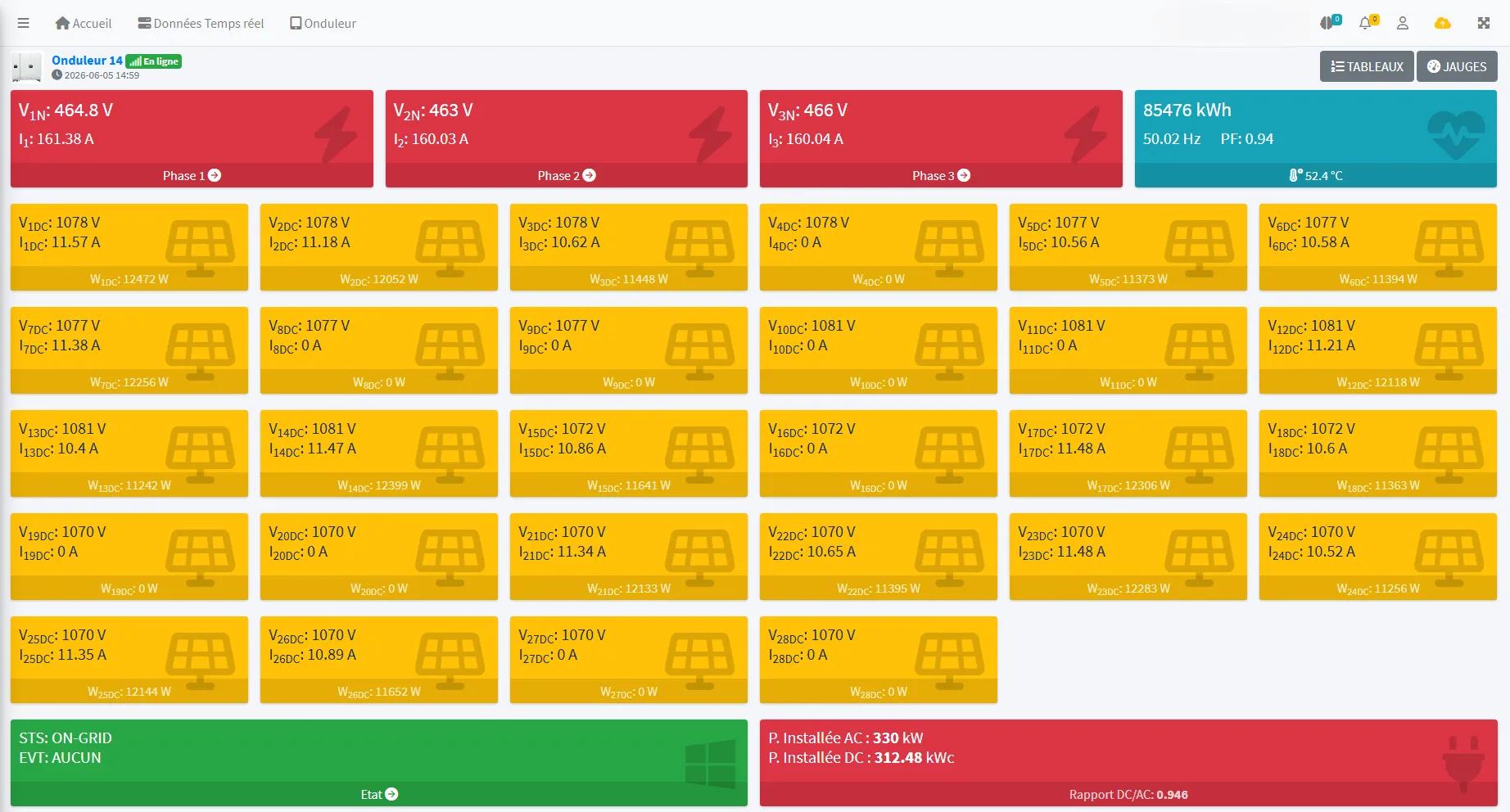Image resolution: width=1510 pixels, height=812 pixels.
Task: Toggle fullscreen with the expand icon
Action: point(1484,23)
